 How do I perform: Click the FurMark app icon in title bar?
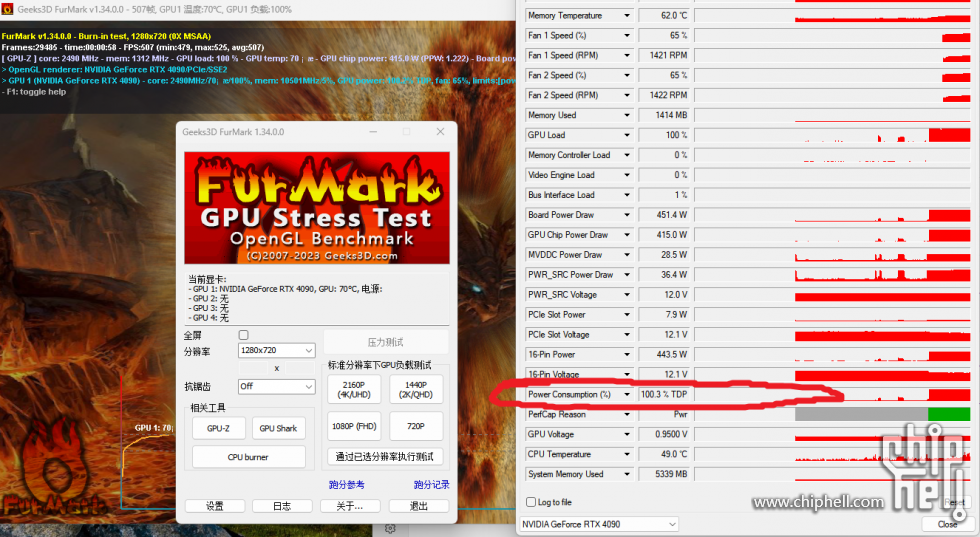[x=8, y=9]
